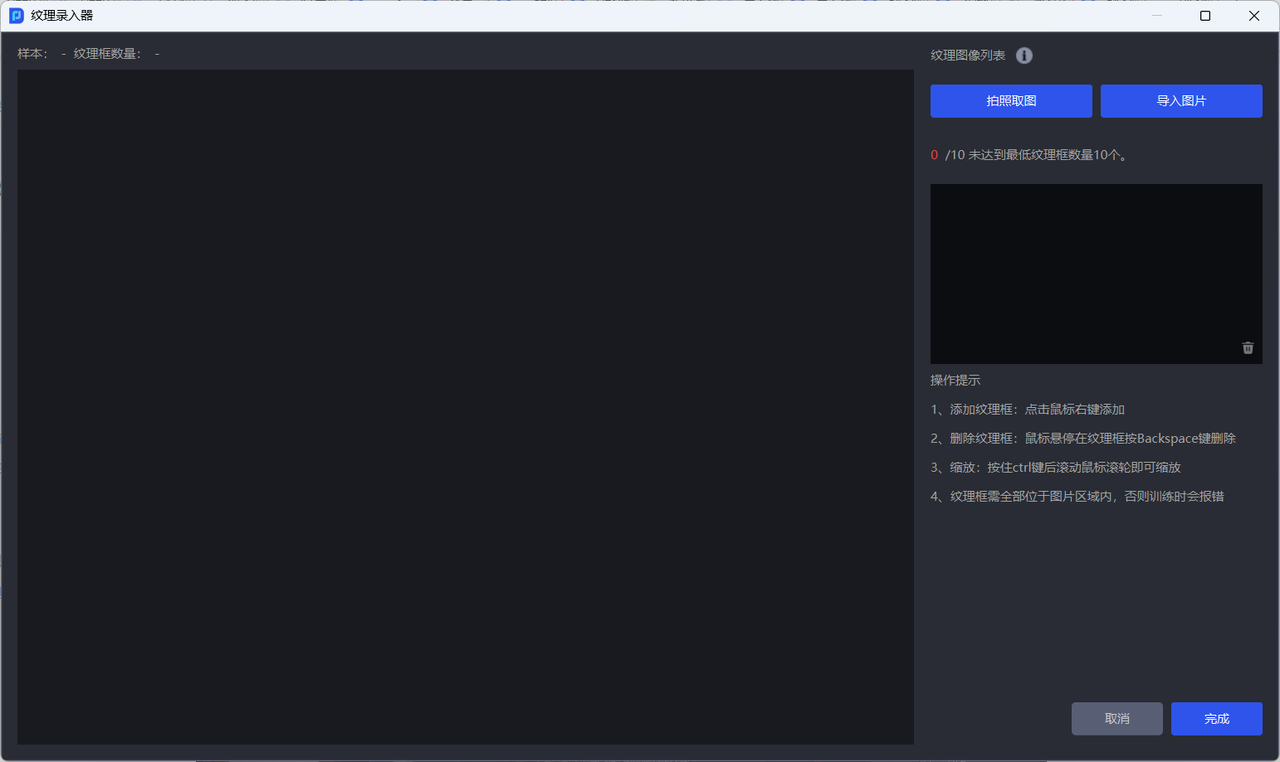Select the black texture image thumbnail
The height and width of the screenshot is (762, 1280).
click(x=1095, y=273)
